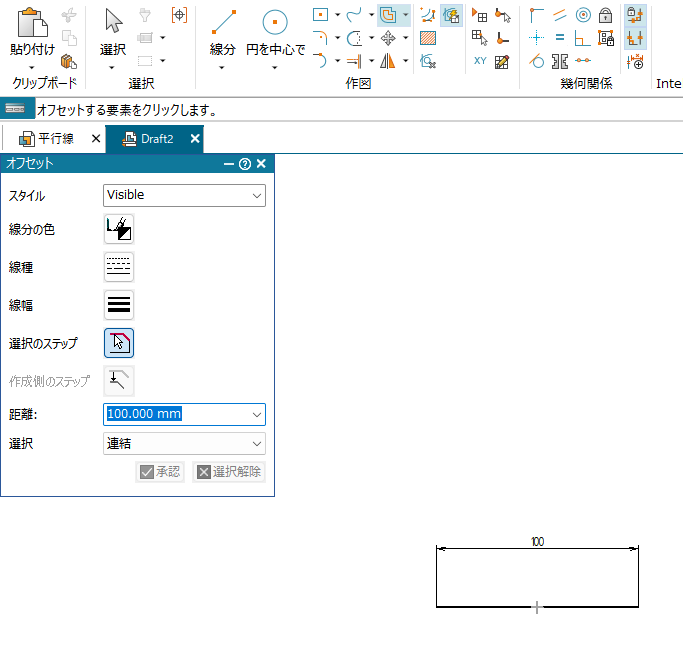Click the highlighted Offset tool icon
The image size is (683, 647).
tap(388, 15)
